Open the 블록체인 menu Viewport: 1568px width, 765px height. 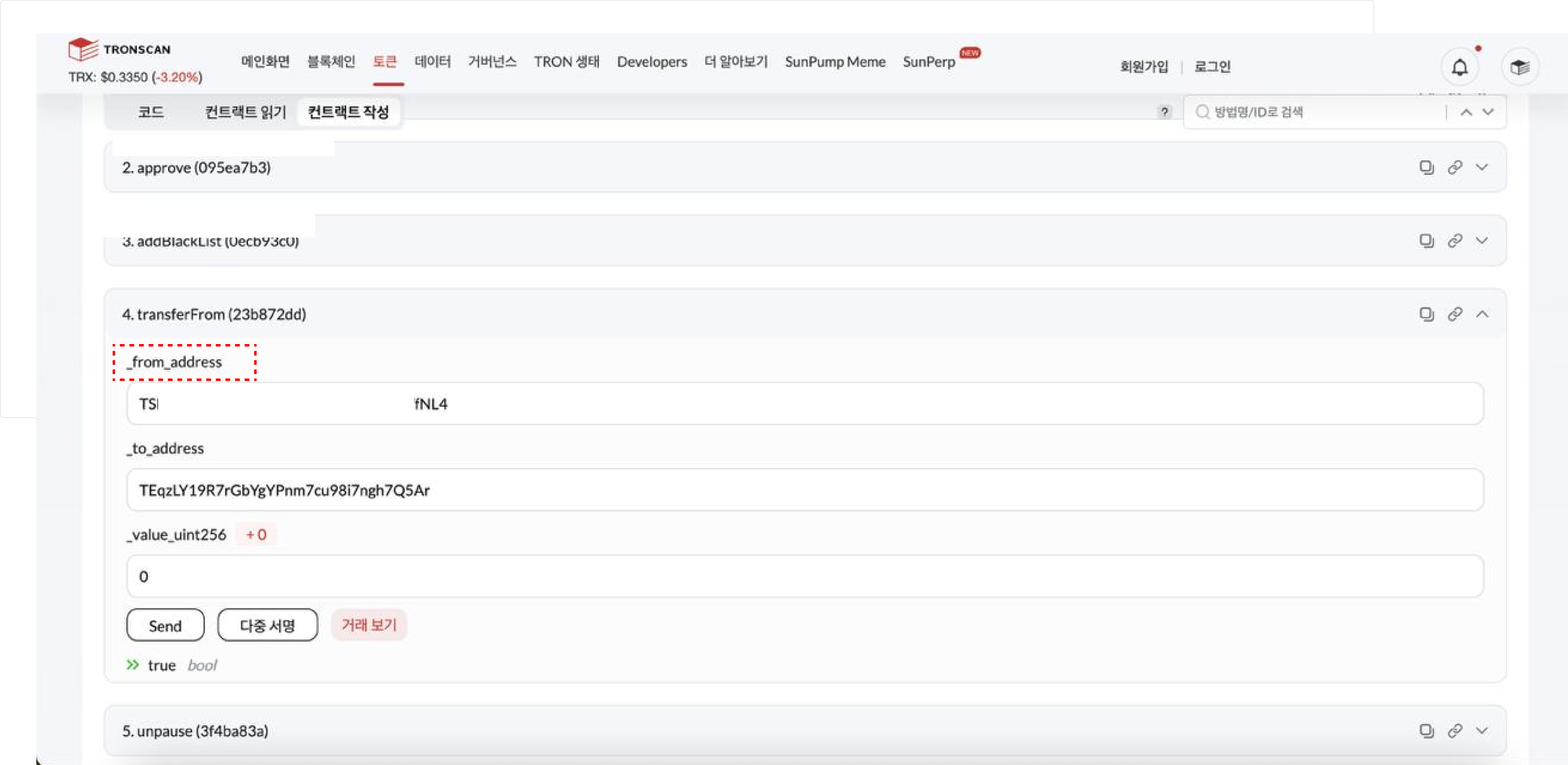coord(331,62)
